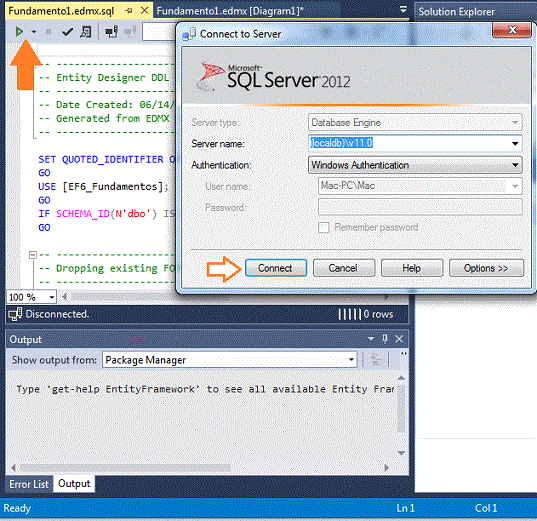Image resolution: width=537 pixels, height=521 pixels.
Task: Click the greyed Disconnect icon in SQL toolbar
Action: [x=130, y=32]
